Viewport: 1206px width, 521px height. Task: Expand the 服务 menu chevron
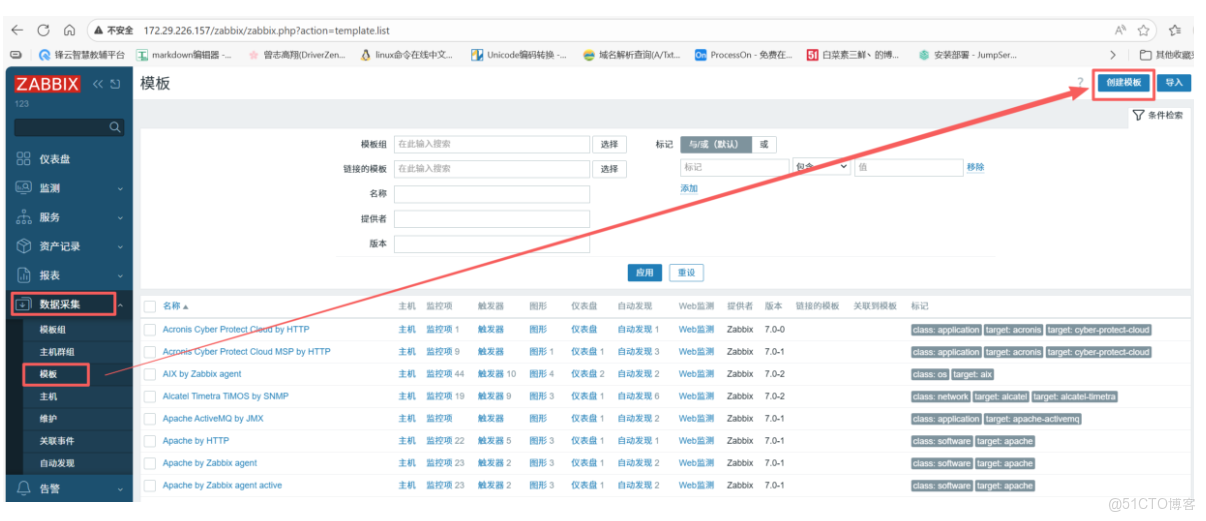[120, 217]
